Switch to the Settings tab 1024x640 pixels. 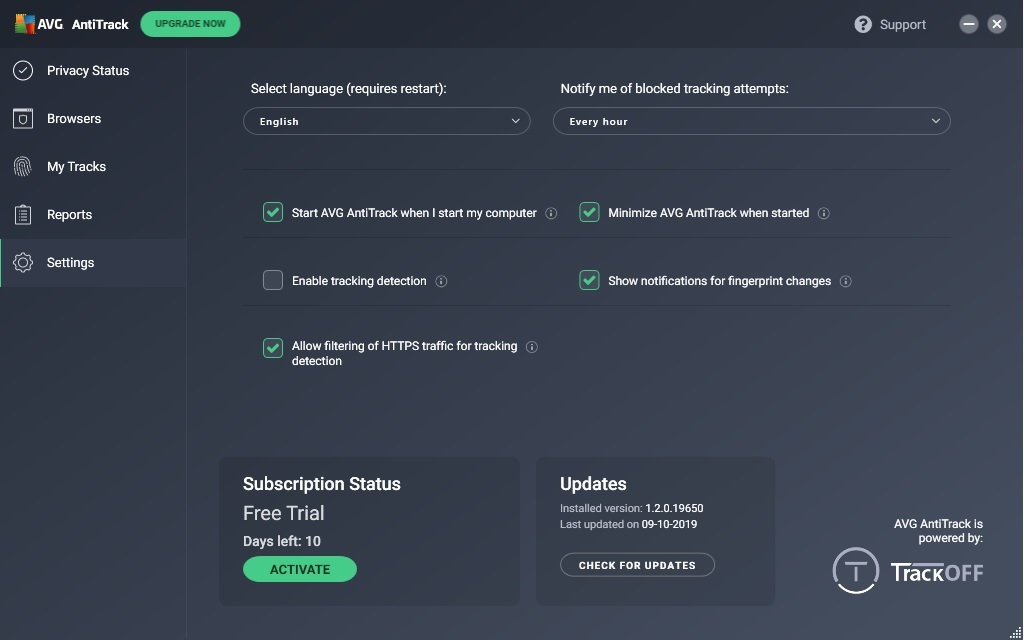(70, 262)
